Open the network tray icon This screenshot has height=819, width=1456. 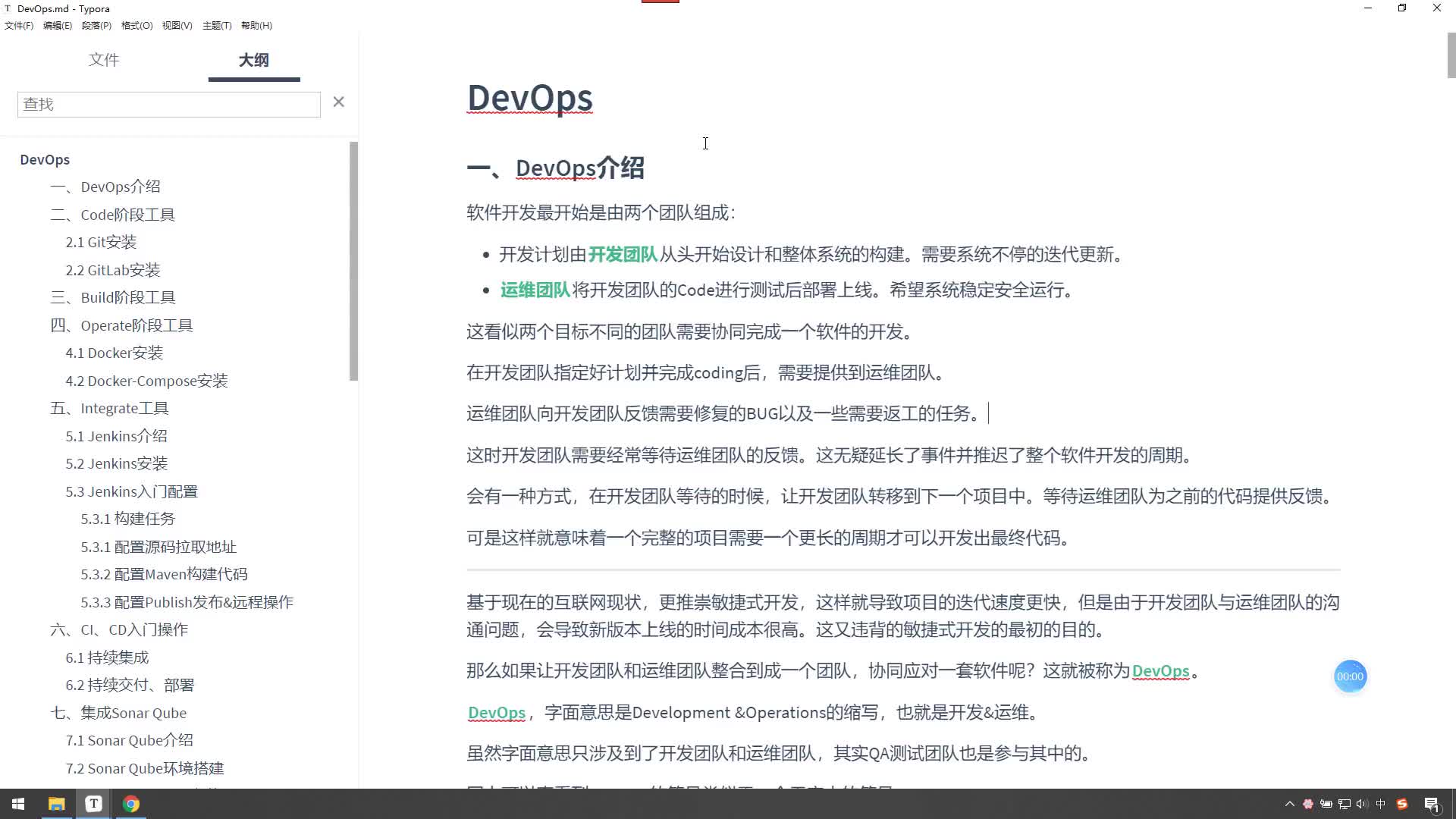coord(1345,804)
